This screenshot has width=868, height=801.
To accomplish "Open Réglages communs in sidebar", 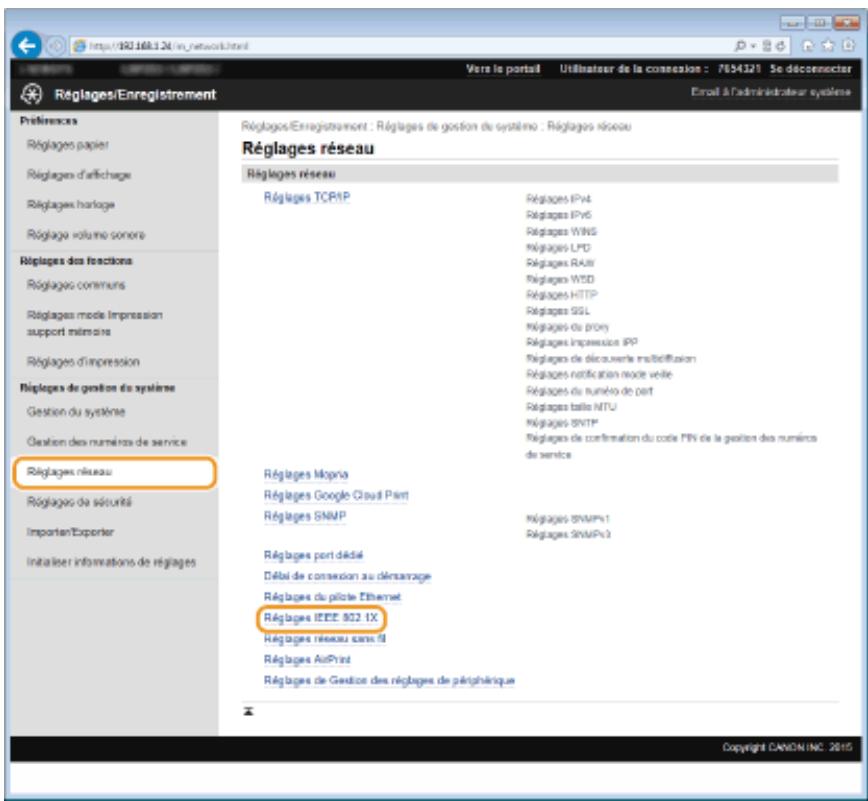I will [76, 285].
